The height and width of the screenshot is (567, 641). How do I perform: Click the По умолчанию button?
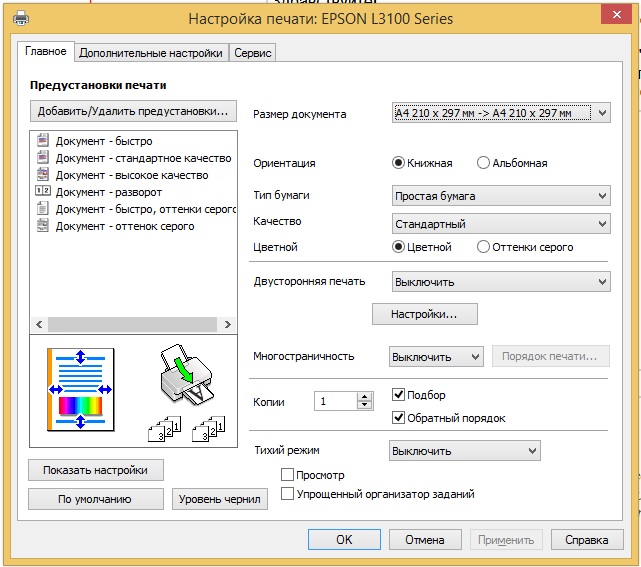click(96, 499)
